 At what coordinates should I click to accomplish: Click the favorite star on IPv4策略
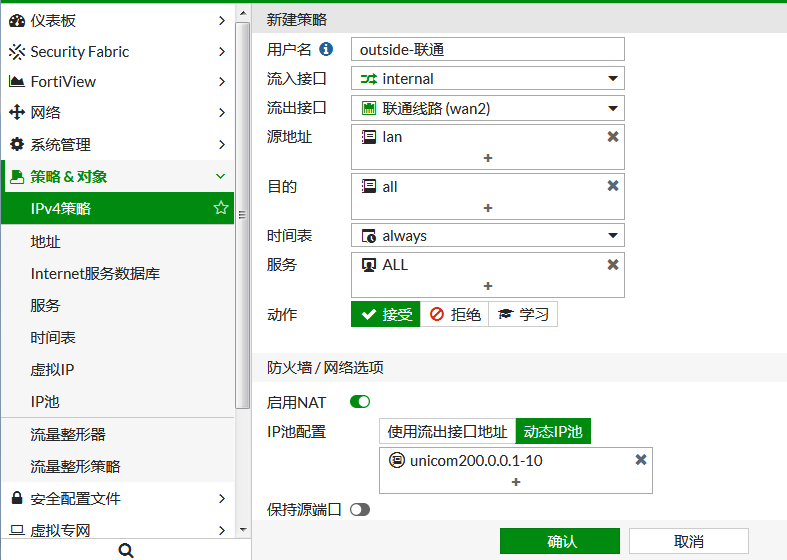[x=221, y=208]
